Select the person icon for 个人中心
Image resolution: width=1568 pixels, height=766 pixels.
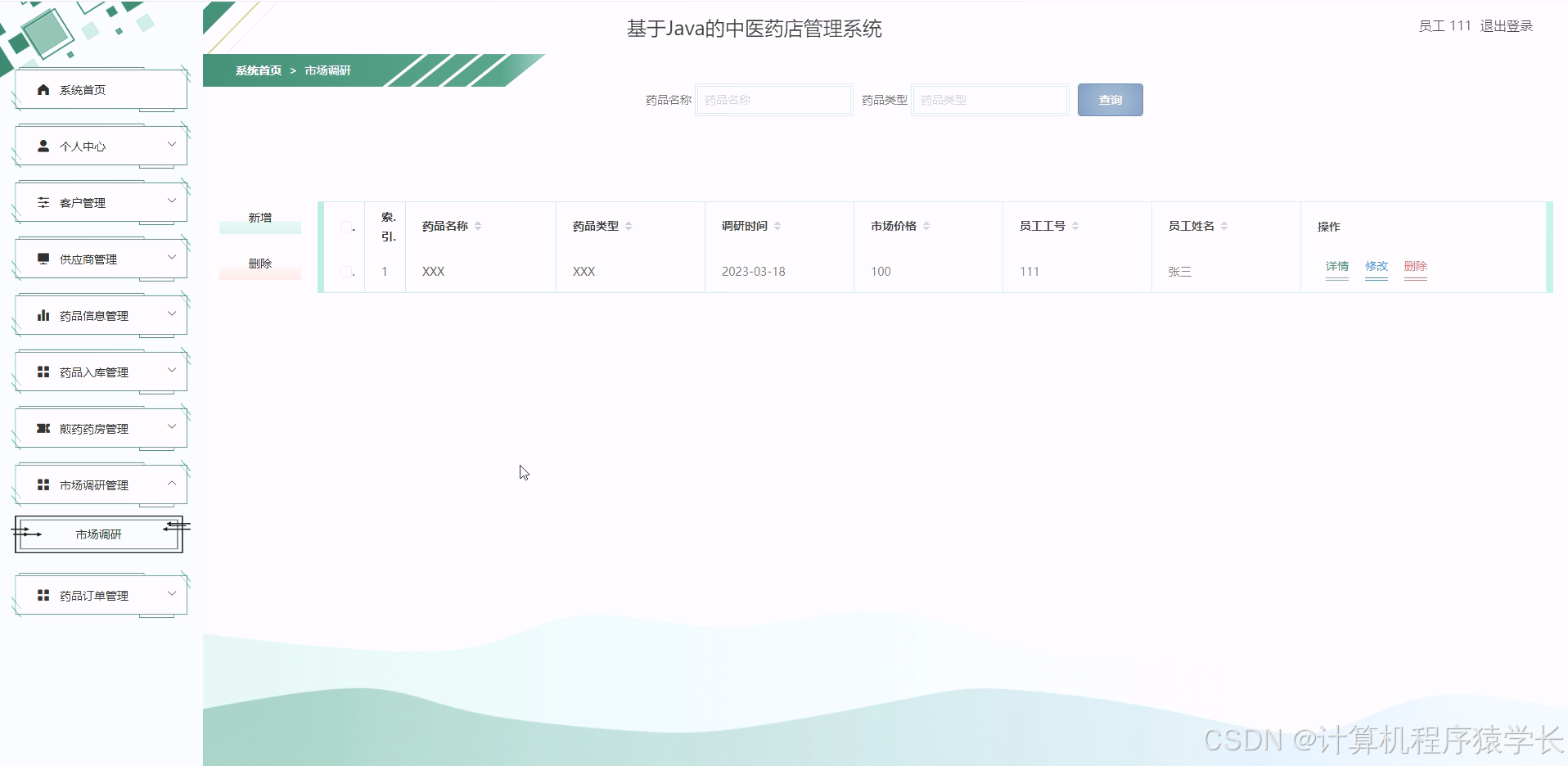point(43,145)
